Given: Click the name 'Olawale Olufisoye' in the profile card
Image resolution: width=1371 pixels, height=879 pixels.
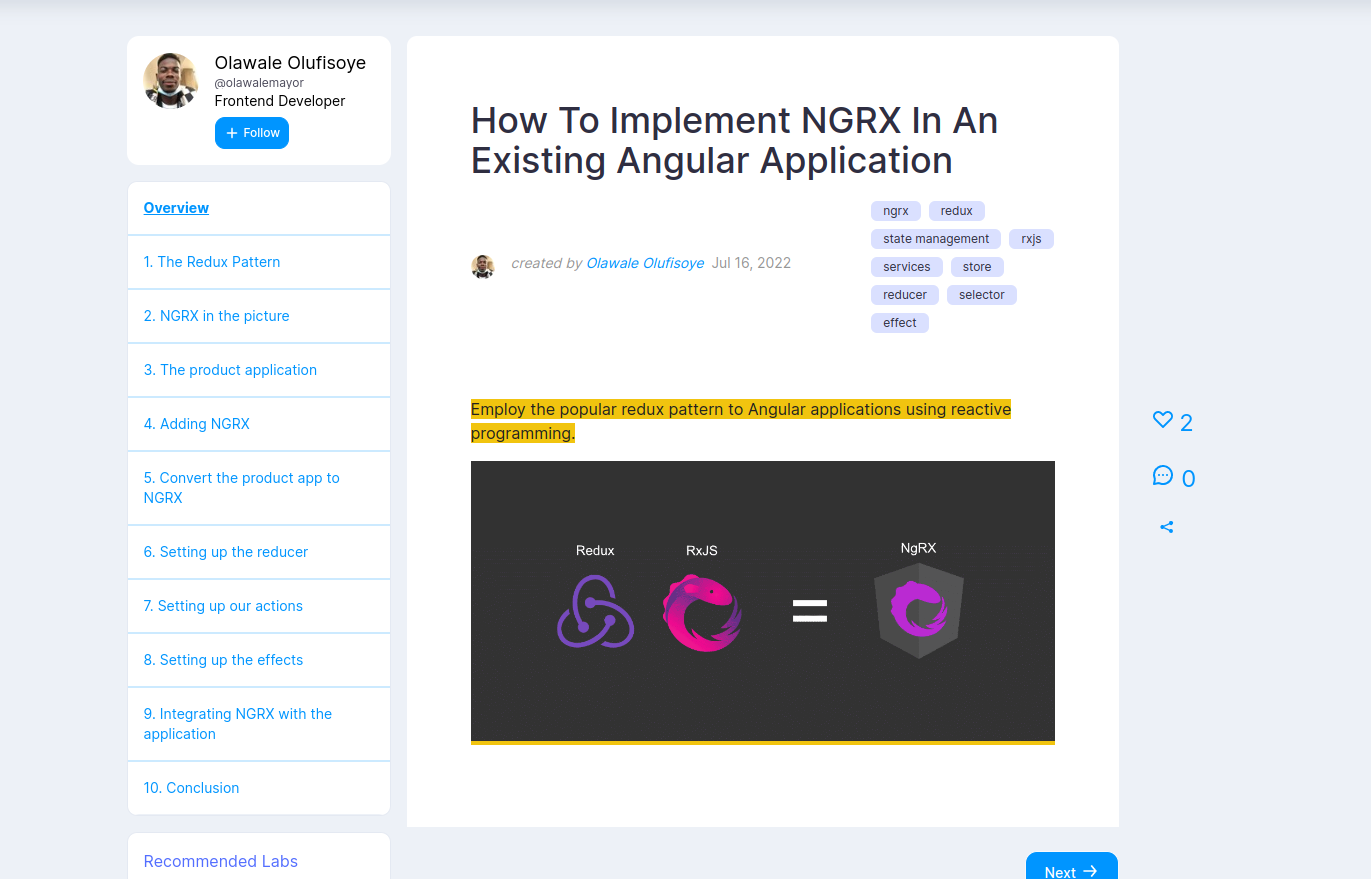Looking at the screenshot, I should click(x=290, y=63).
